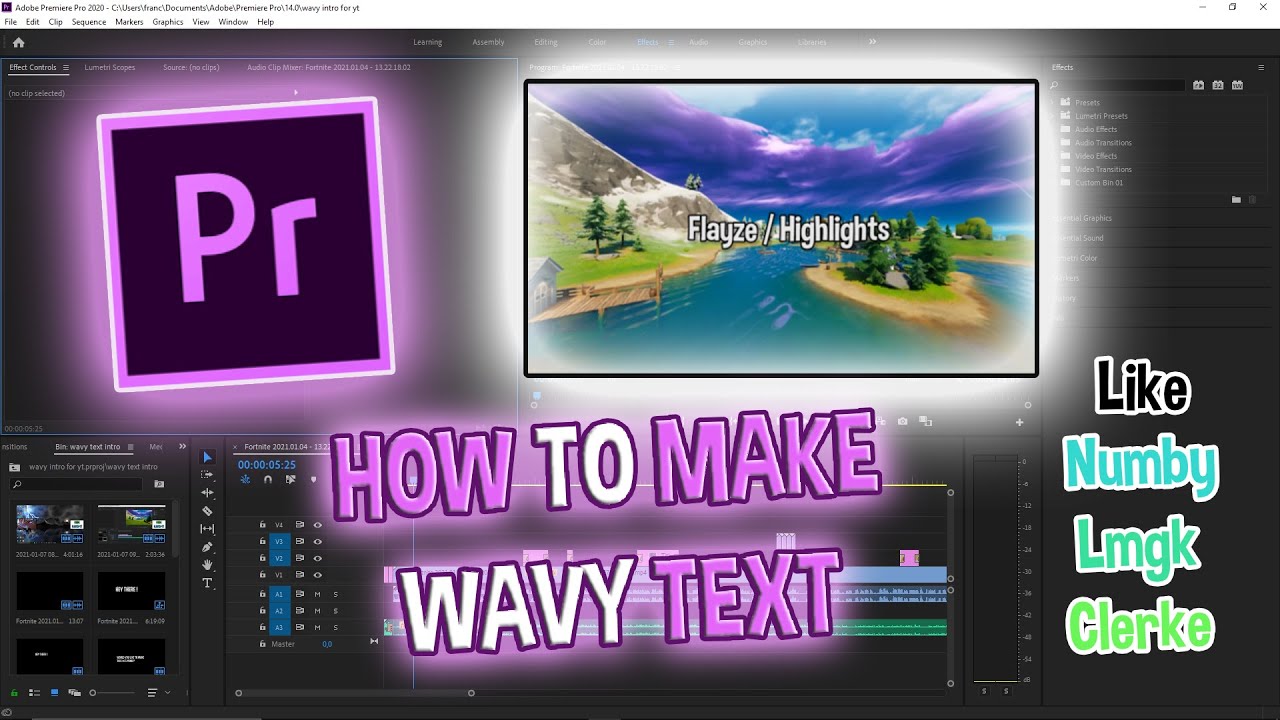Mute audio track A2

[x=317, y=610]
